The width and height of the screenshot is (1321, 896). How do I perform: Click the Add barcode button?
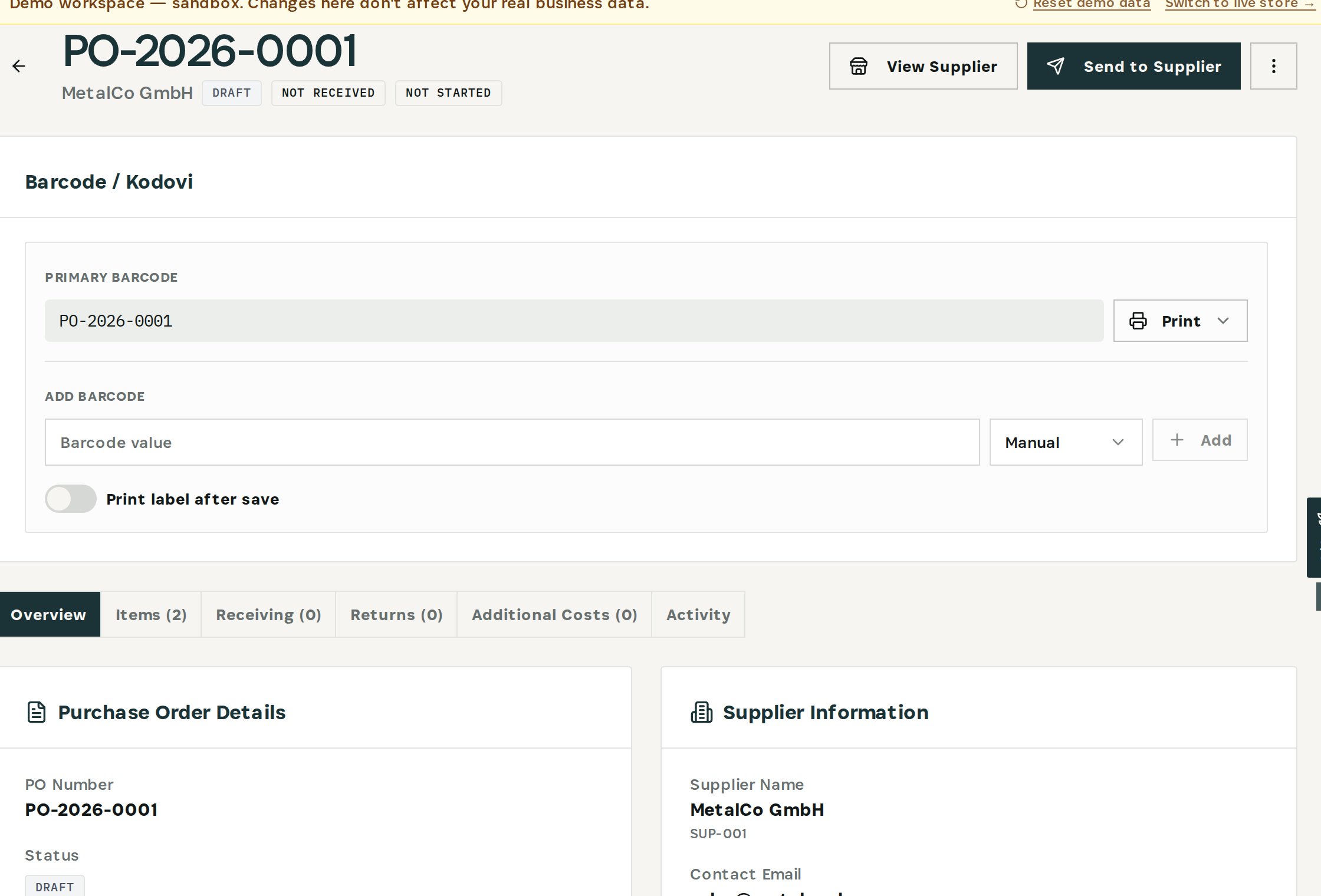[1200, 440]
